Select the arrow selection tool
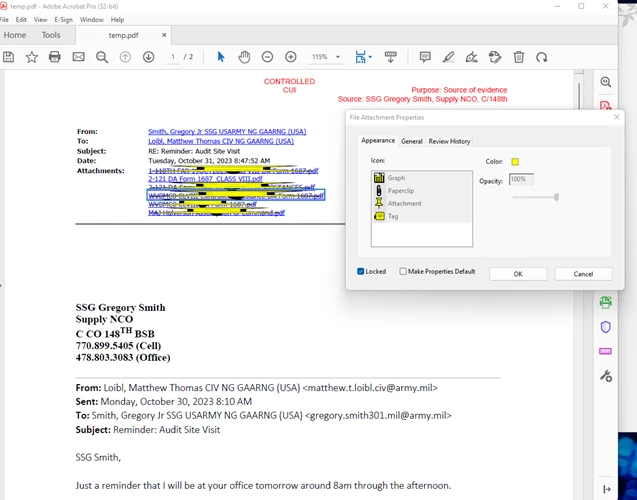This screenshot has height=500, width=637. coord(221,57)
